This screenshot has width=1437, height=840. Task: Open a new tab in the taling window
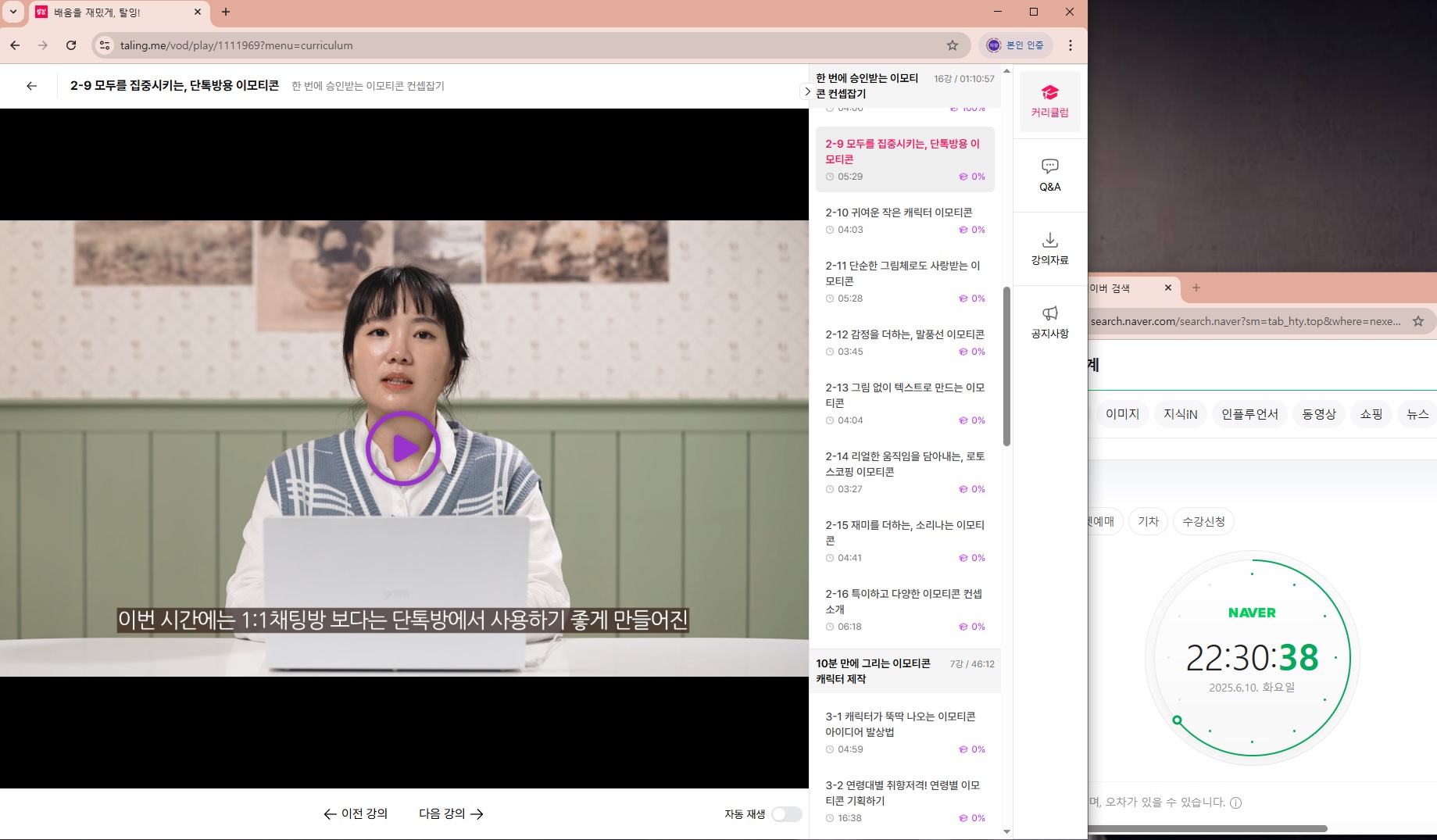226,12
